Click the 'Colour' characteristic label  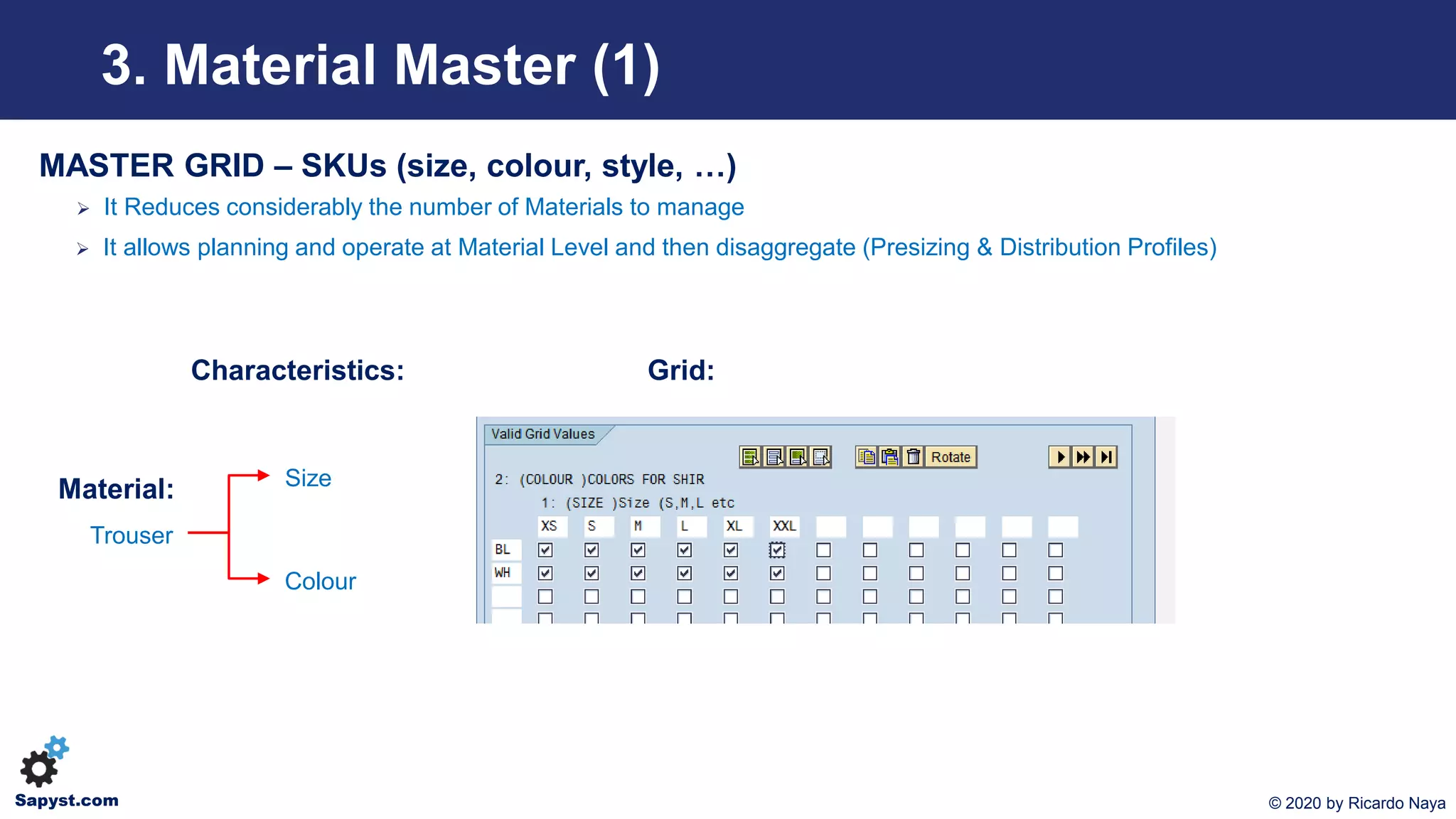[x=320, y=581]
